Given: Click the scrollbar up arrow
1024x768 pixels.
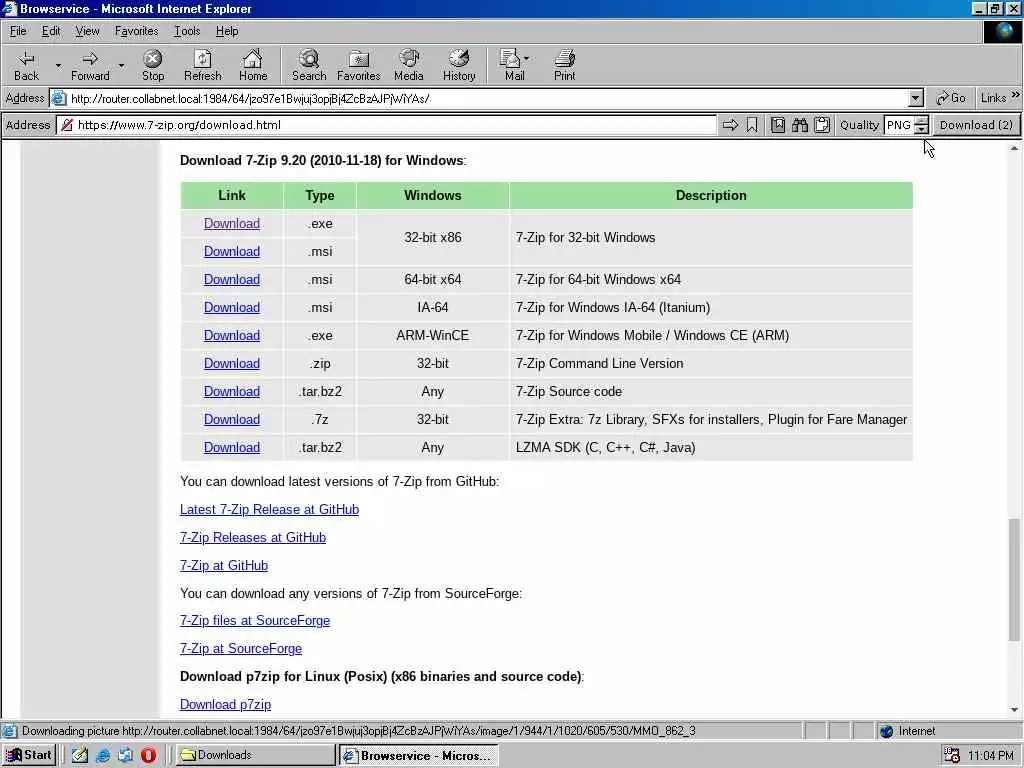Looking at the screenshot, I should coord(1014,149).
